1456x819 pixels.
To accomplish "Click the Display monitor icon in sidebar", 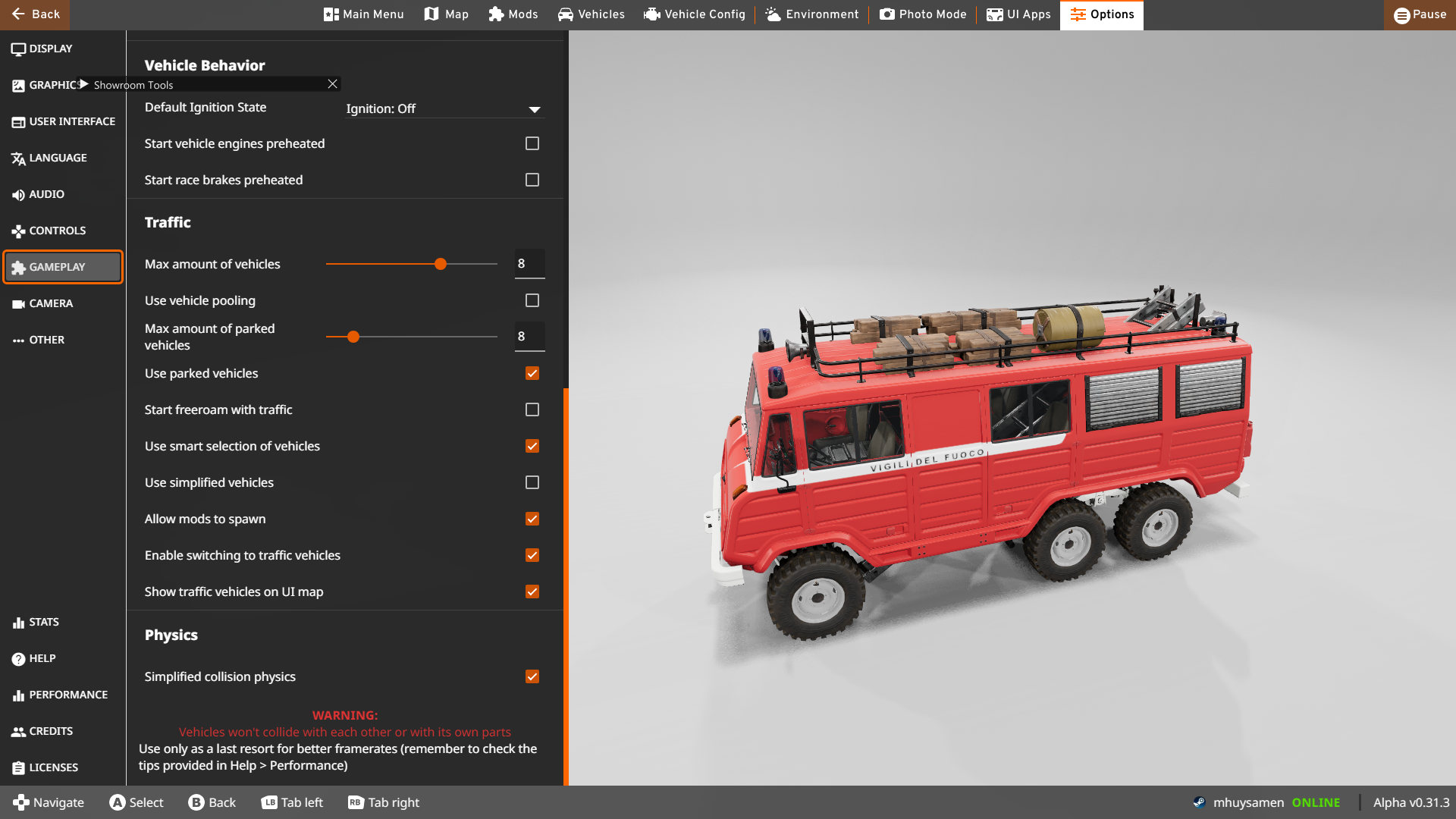I will click(18, 49).
